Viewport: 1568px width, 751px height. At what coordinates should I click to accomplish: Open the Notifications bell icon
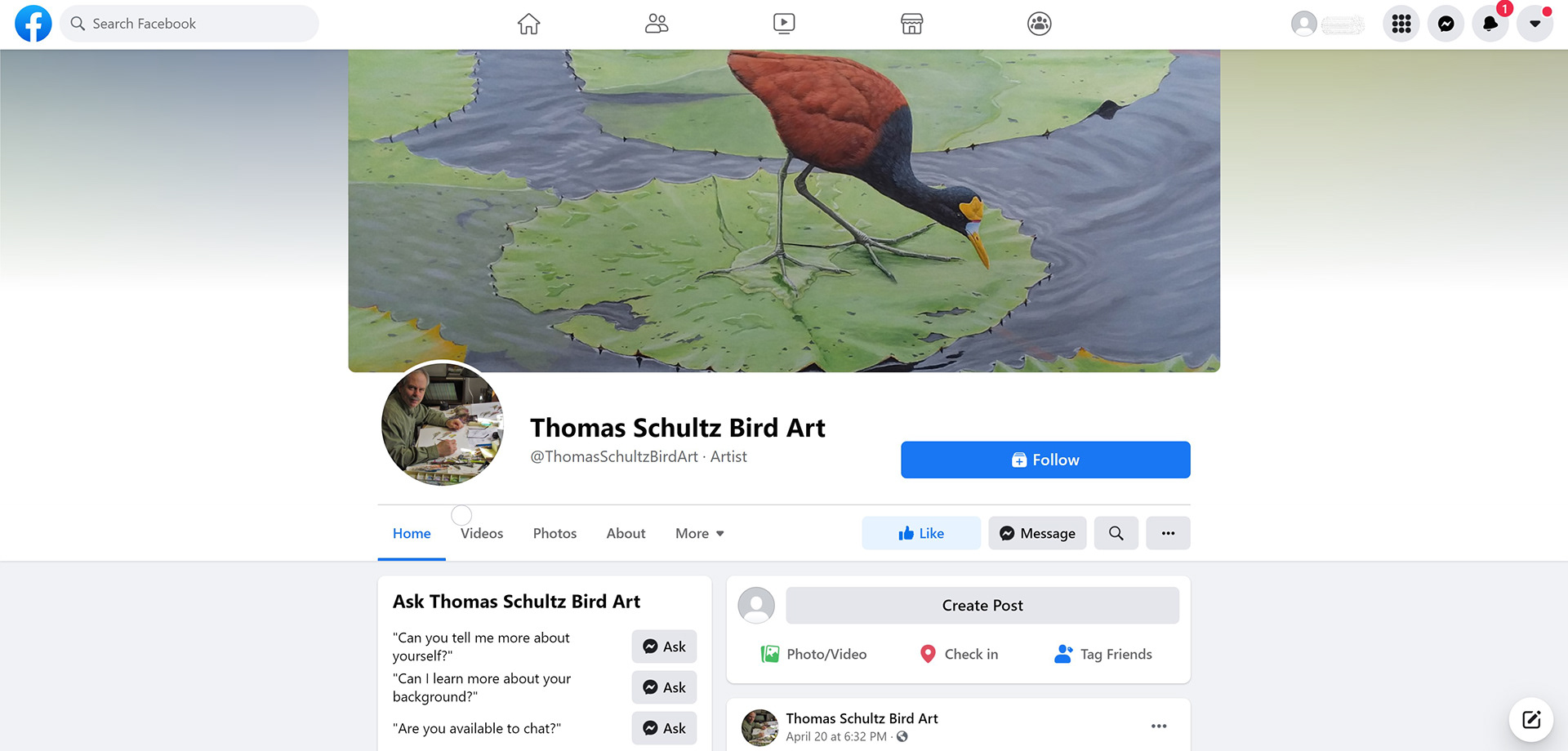(x=1490, y=24)
